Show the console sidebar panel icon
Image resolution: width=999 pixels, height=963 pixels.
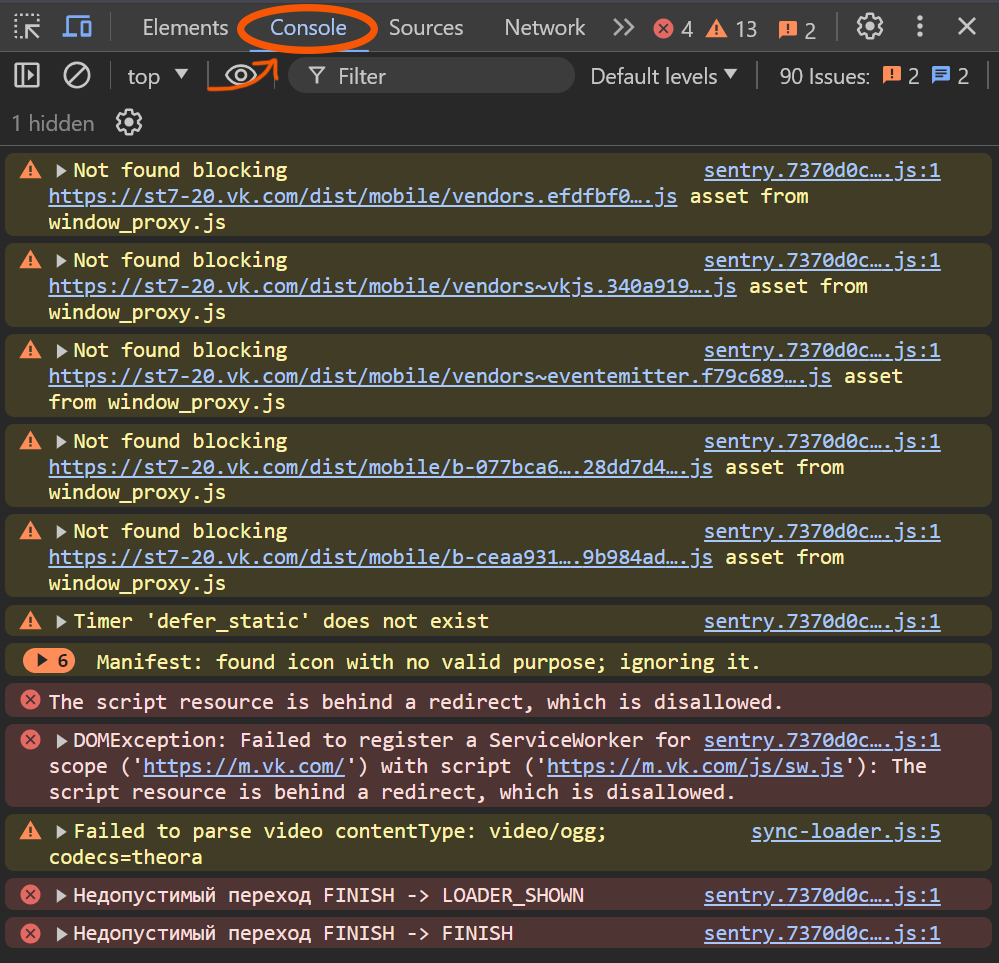(27, 75)
